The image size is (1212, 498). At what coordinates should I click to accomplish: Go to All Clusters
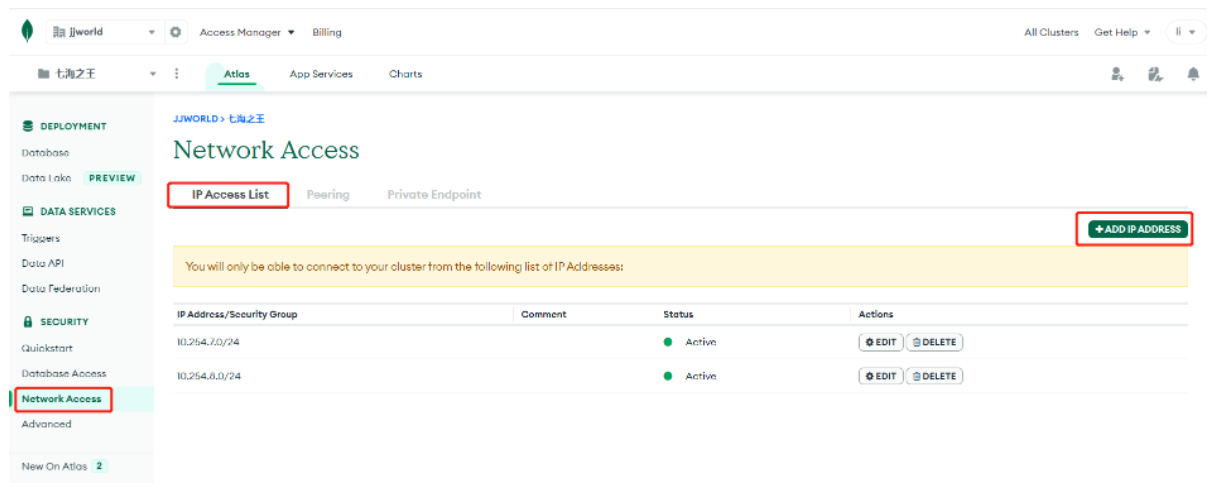click(1051, 32)
